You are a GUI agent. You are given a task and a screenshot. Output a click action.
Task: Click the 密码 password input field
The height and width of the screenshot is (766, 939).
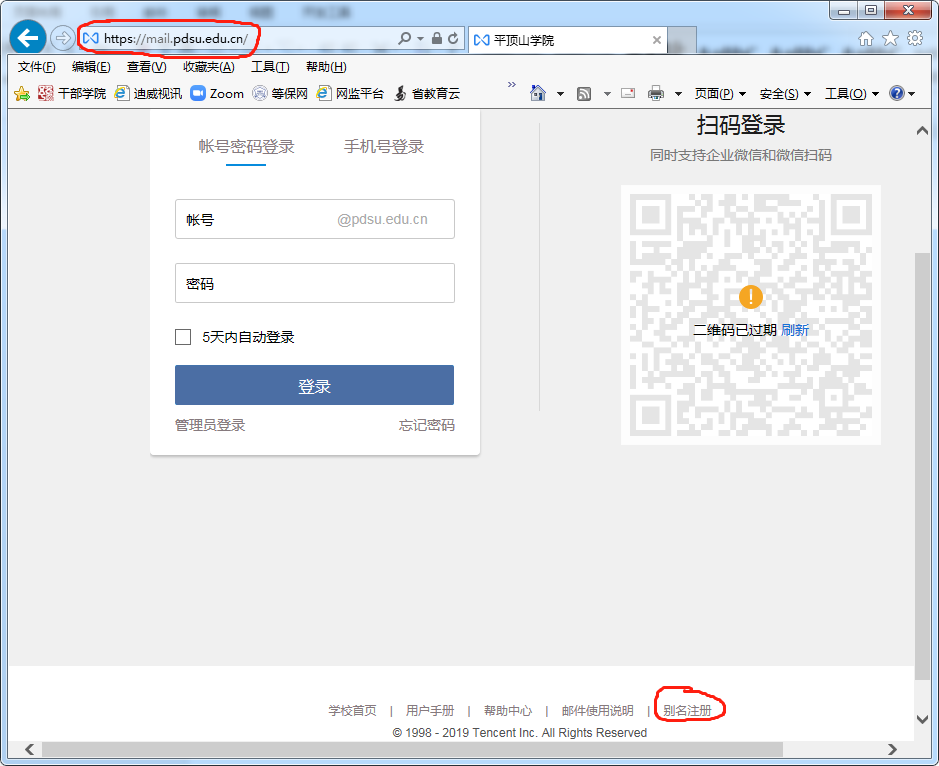click(x=314, y=283)
